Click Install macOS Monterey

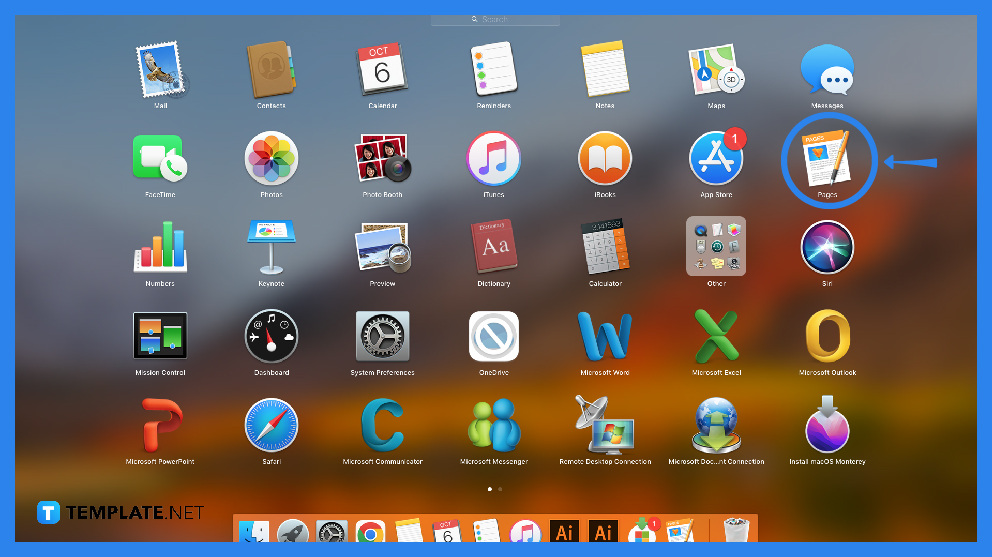coord(827,425)
